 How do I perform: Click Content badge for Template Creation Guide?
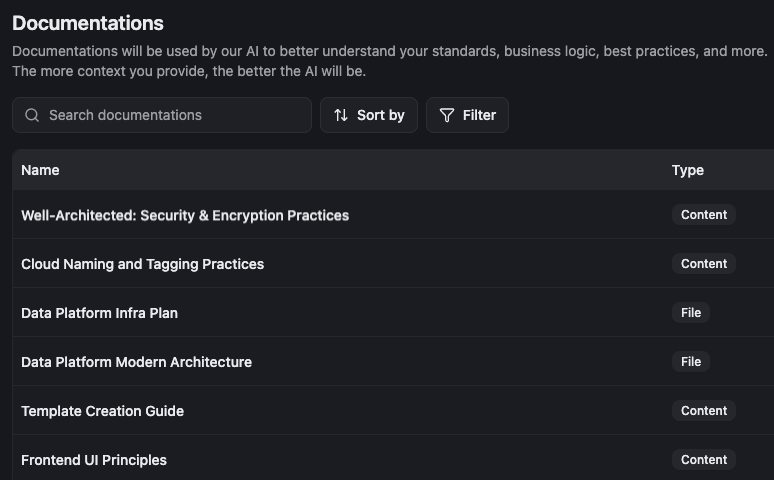point(703,411)
